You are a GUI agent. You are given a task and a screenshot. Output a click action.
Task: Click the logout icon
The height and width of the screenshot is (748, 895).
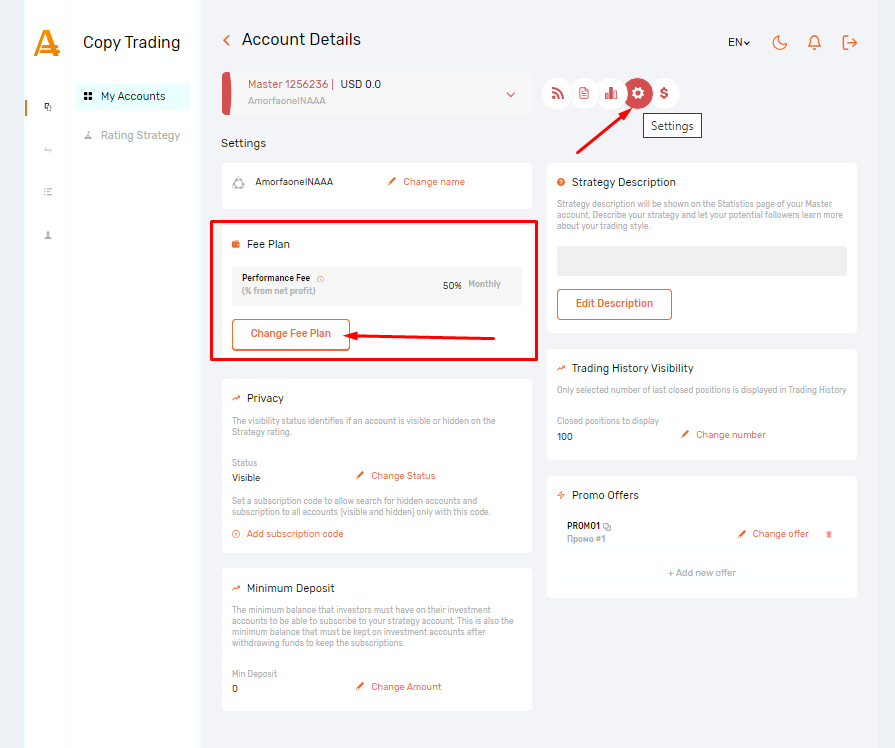click(850, 42)
